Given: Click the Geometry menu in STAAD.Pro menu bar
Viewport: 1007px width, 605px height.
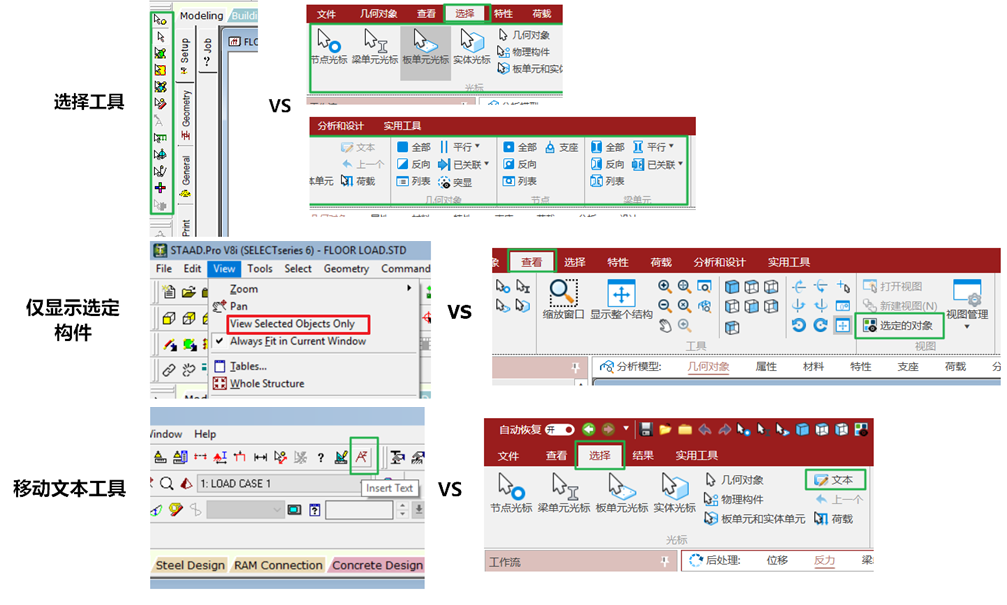Looking at the screenshot, I should [x=346, y=268].
